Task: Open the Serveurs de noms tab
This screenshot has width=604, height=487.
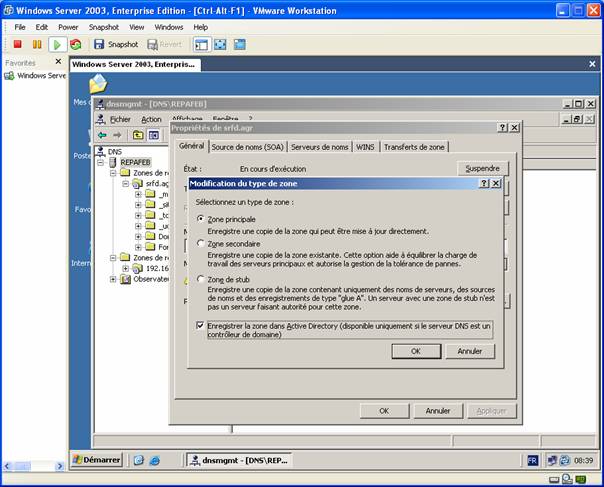Action: tap(320, 147)
